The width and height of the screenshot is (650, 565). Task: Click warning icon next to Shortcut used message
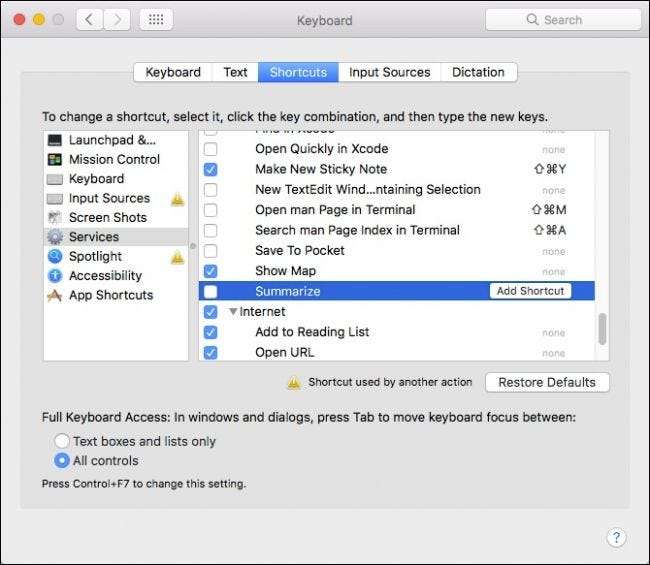293,383
